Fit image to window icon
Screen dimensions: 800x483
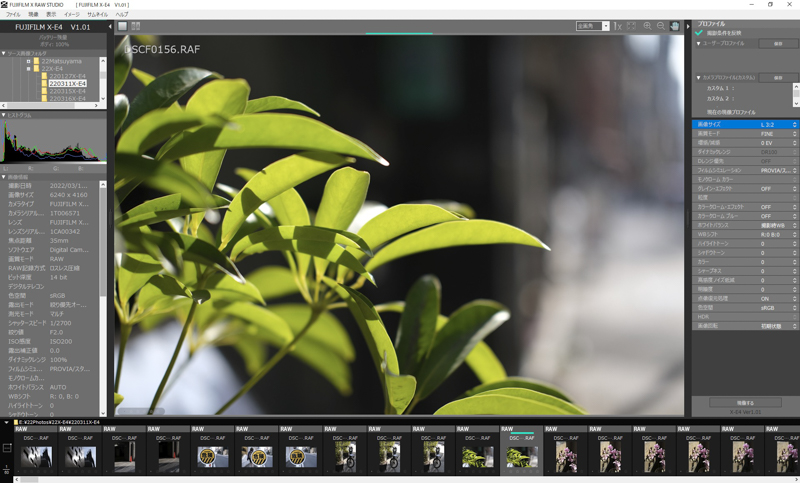coord(631,26)
